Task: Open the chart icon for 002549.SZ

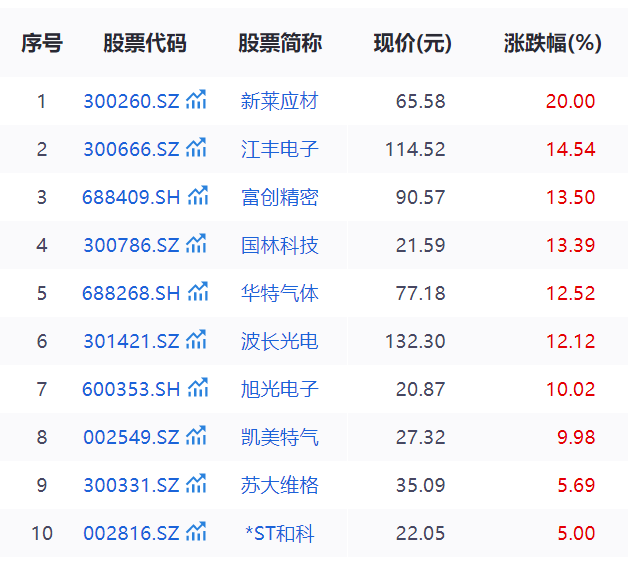Action: 197,436
